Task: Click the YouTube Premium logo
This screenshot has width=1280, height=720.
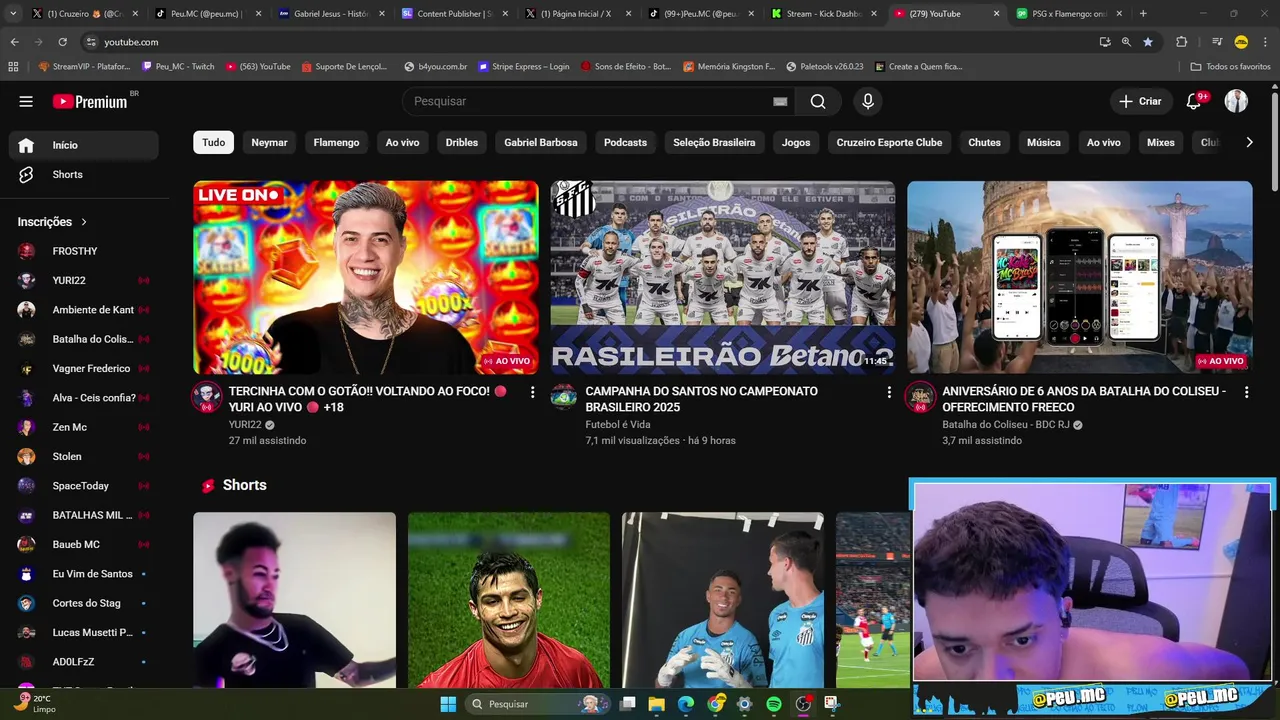Action: 90,101
